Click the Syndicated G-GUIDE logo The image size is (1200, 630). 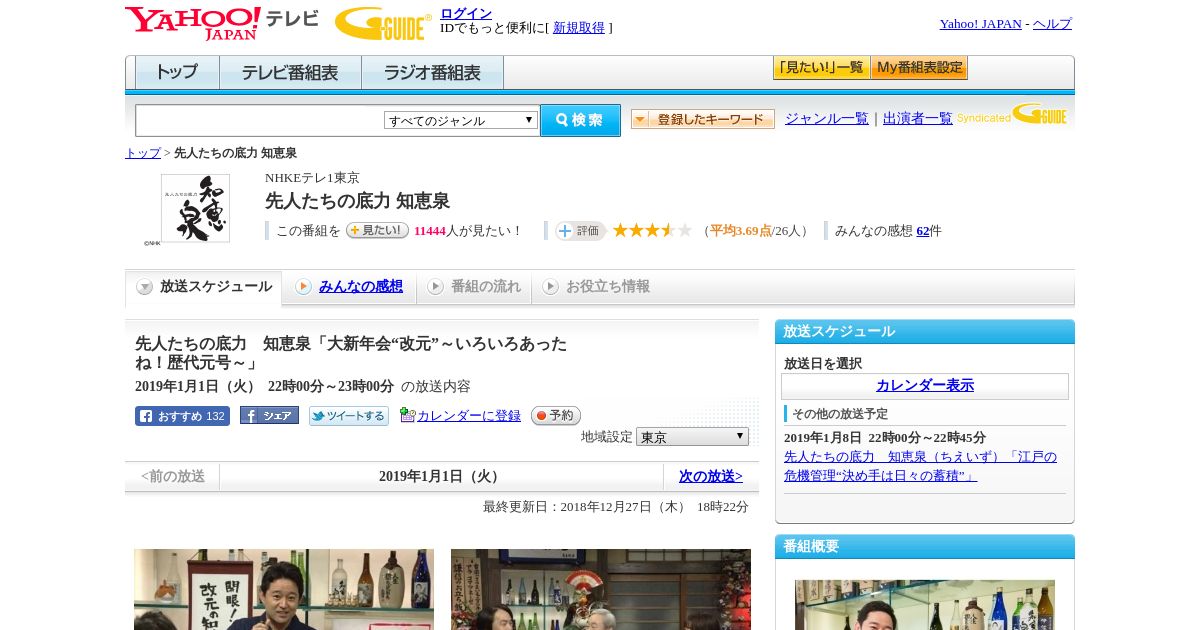(1012, 114)
